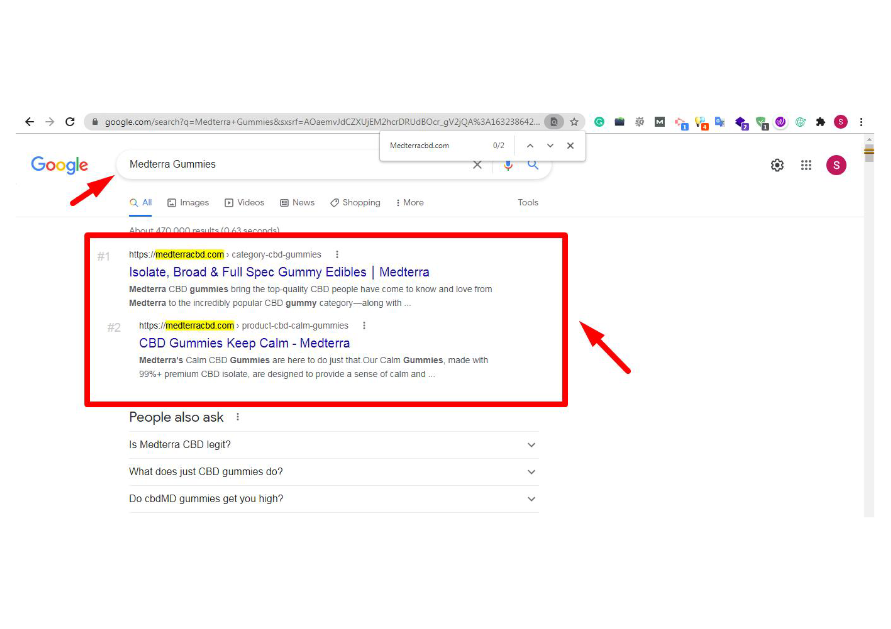Click the page vertical scrollbar thumb
891x629 pixels.
pos(869,153)
